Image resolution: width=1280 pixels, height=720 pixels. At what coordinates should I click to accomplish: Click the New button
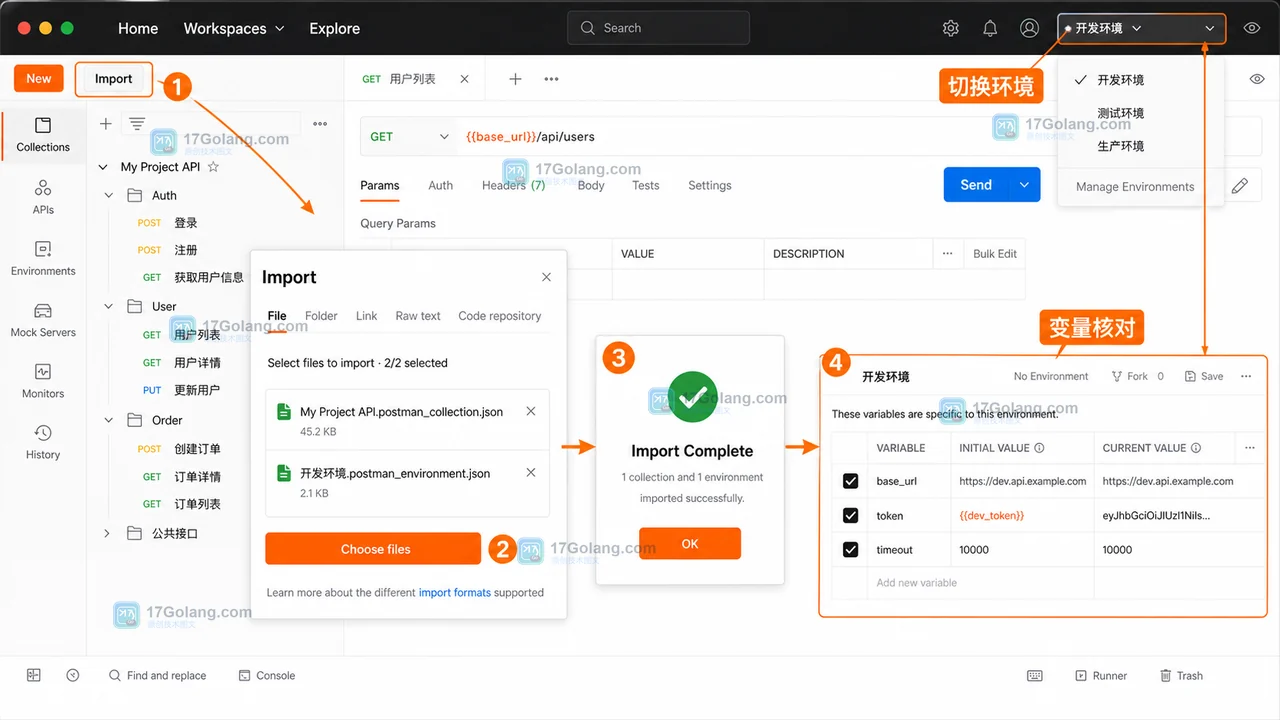39,79
